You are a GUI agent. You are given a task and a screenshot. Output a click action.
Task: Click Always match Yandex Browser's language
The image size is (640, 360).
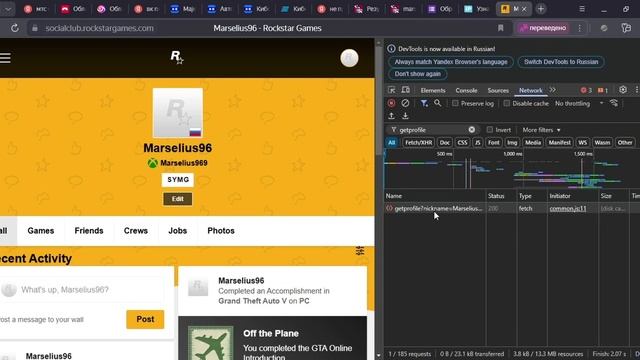pos(451,62)
